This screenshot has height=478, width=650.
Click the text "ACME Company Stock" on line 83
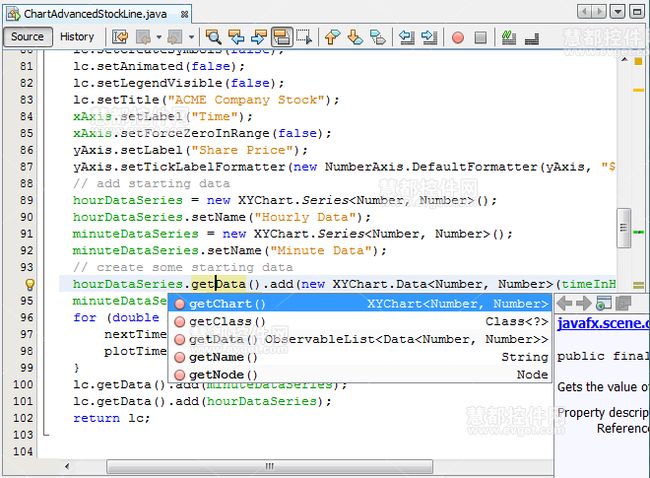(246, 100)
